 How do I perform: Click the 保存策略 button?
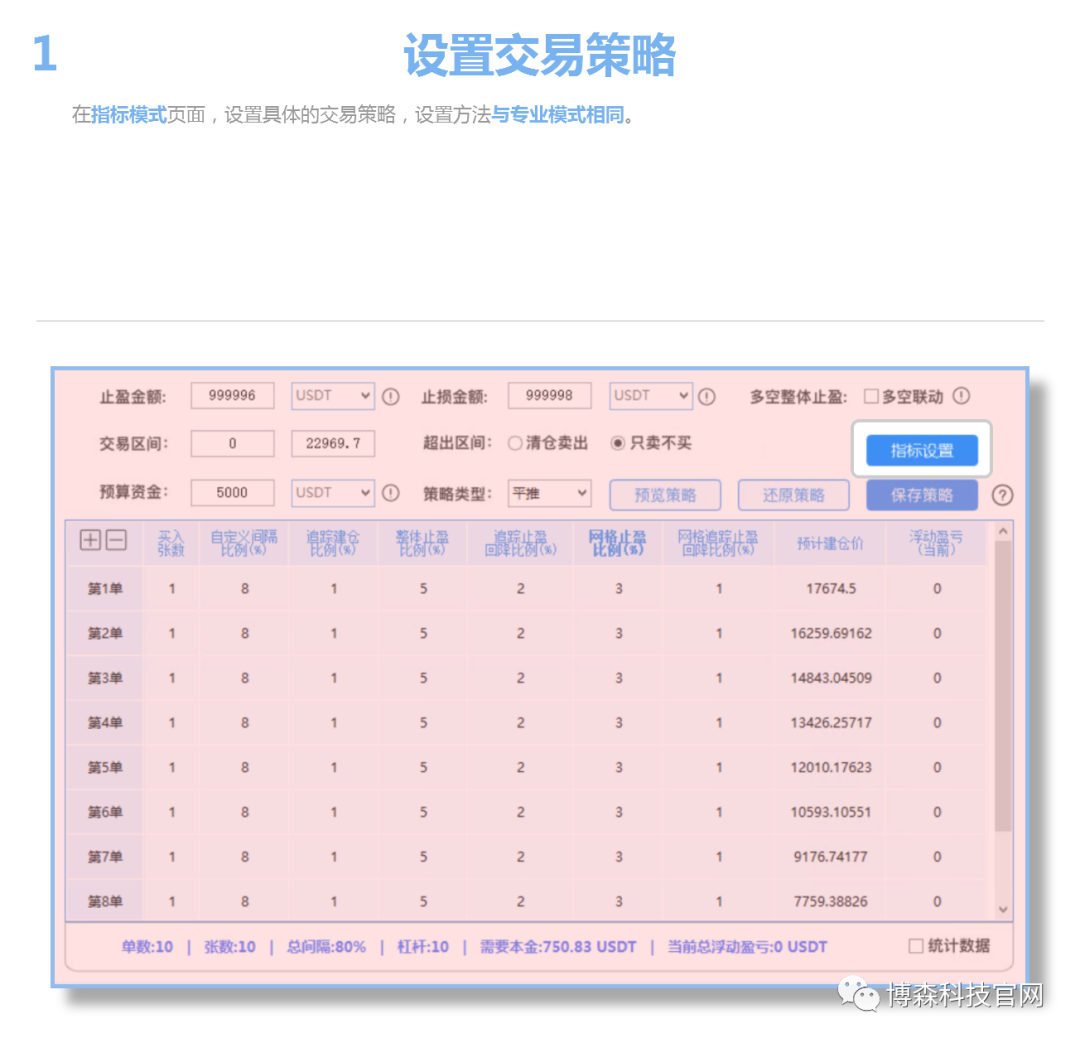[x=920, y=494]
